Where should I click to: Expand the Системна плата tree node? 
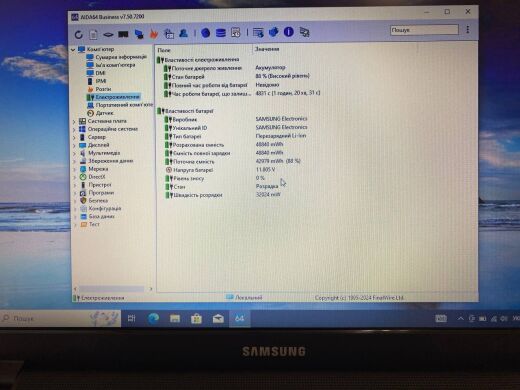74,122
